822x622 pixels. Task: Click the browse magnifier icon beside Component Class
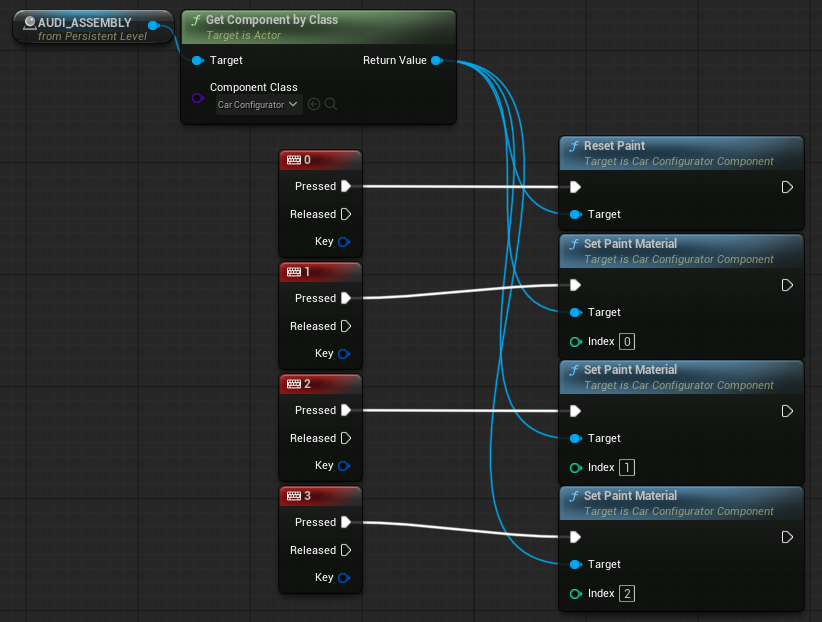331,104
